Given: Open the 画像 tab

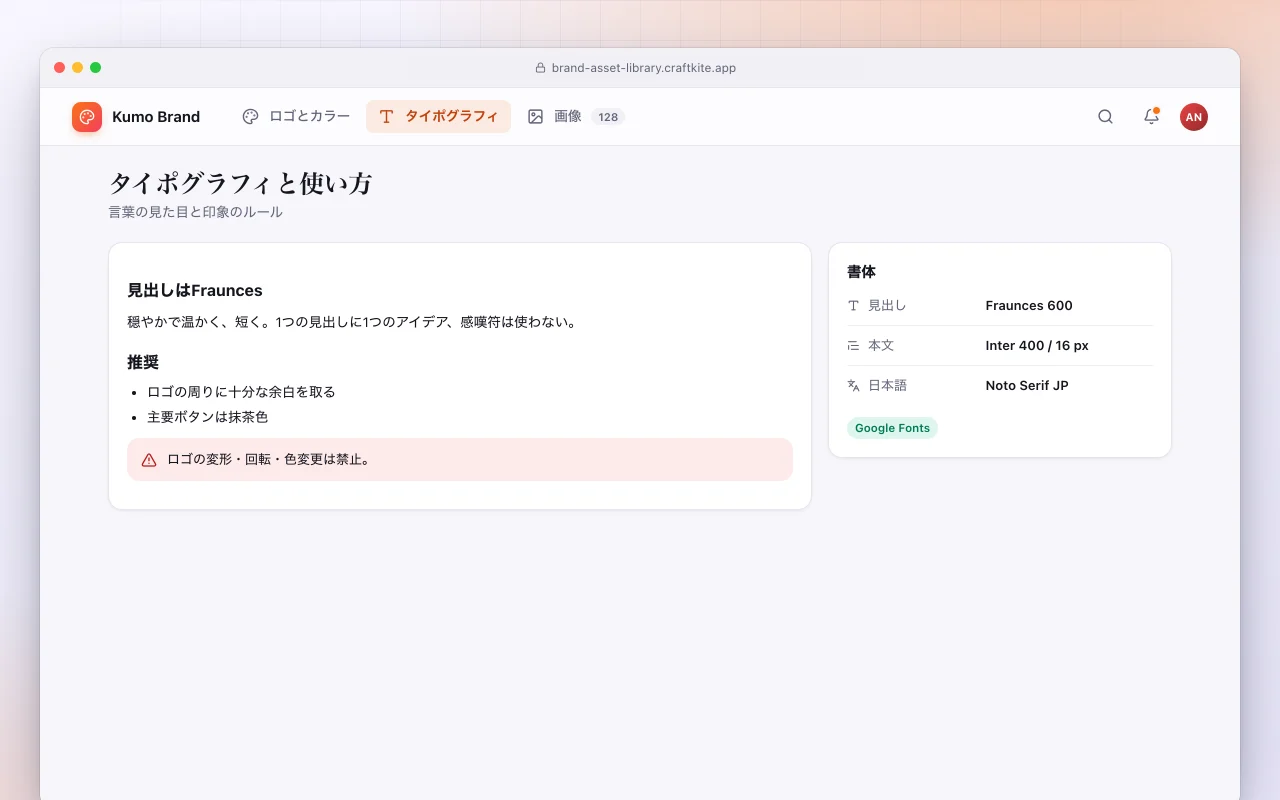Looking at the screenshot, I should click(x=576, y=117).
